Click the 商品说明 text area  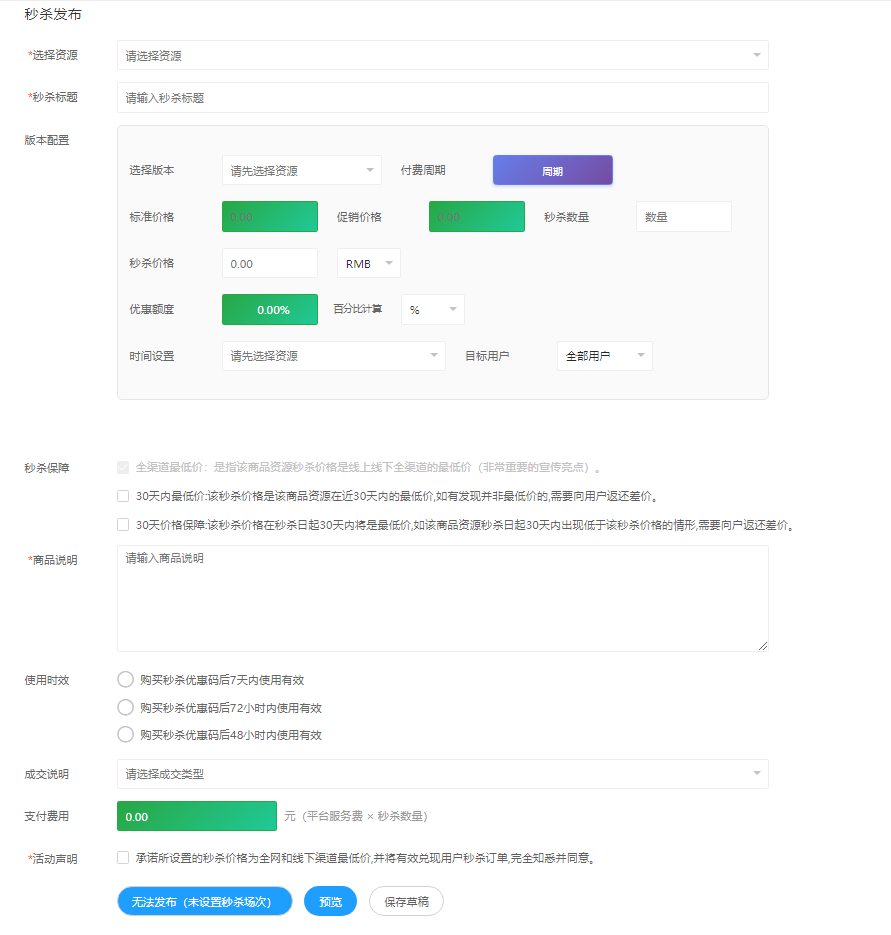442,598
